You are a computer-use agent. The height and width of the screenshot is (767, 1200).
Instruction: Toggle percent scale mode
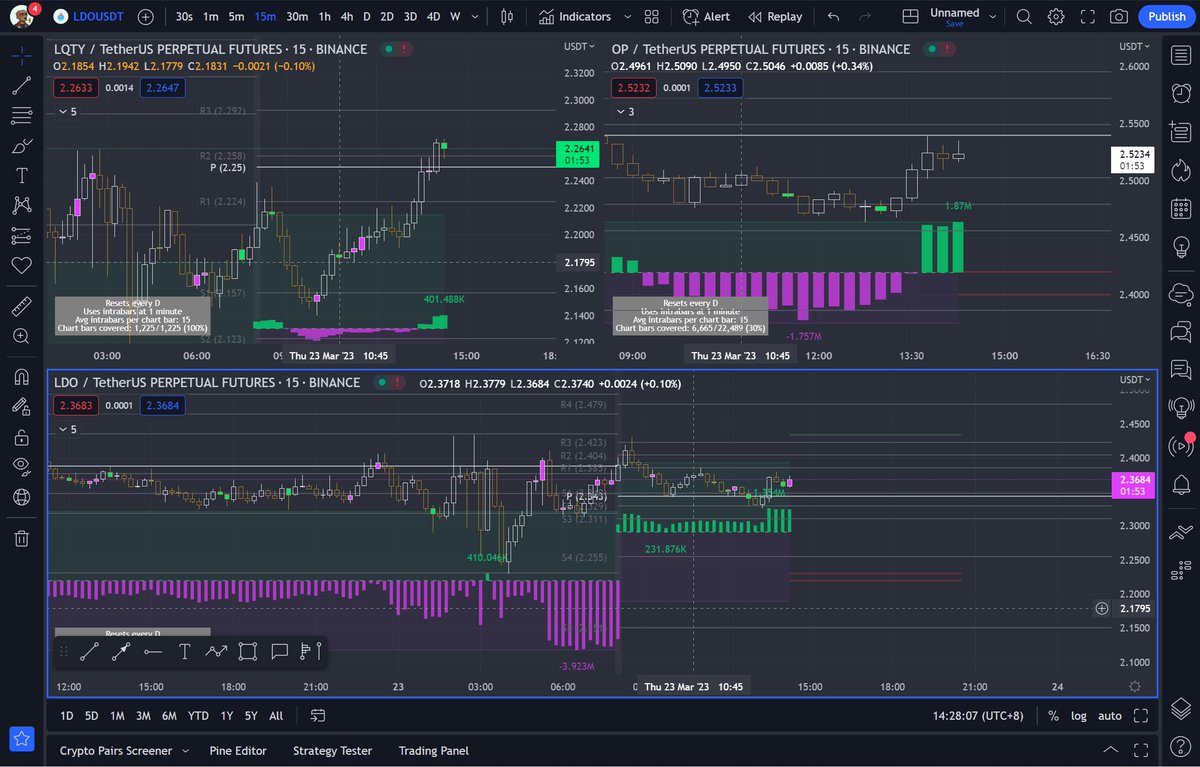point(1053,716)
